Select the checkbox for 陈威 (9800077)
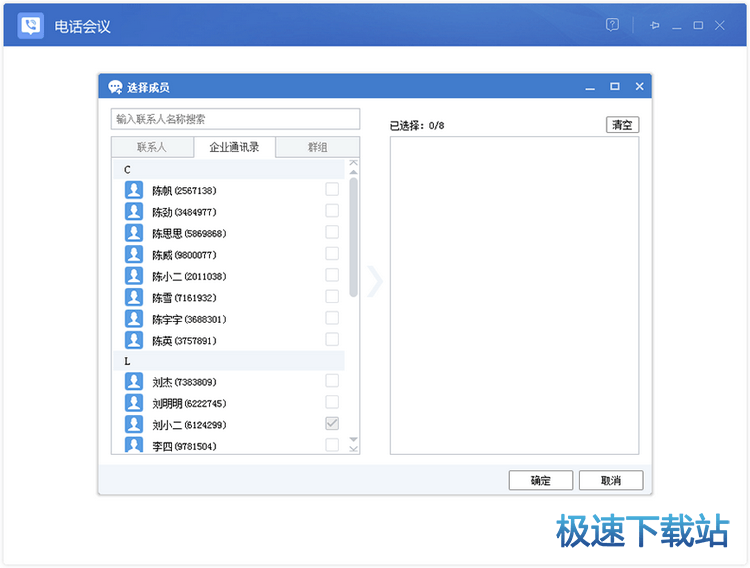This screenshot has height=568, width=750. (x=332, y=254)
